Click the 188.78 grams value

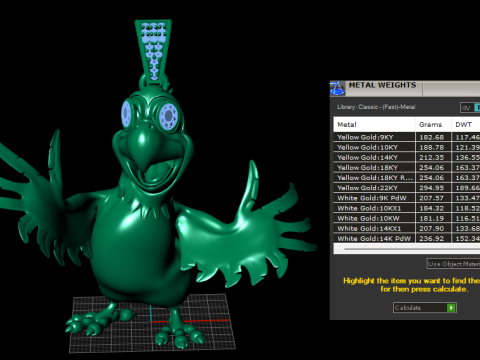pos(432,147)
